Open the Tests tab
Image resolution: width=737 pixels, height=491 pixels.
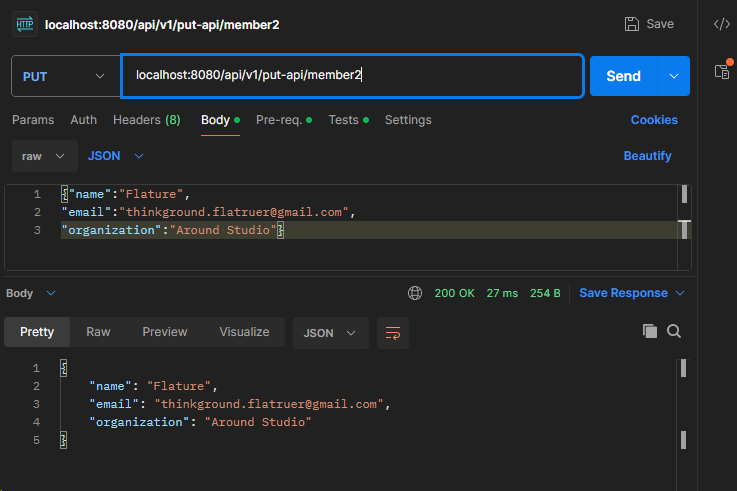click(349, 120)
